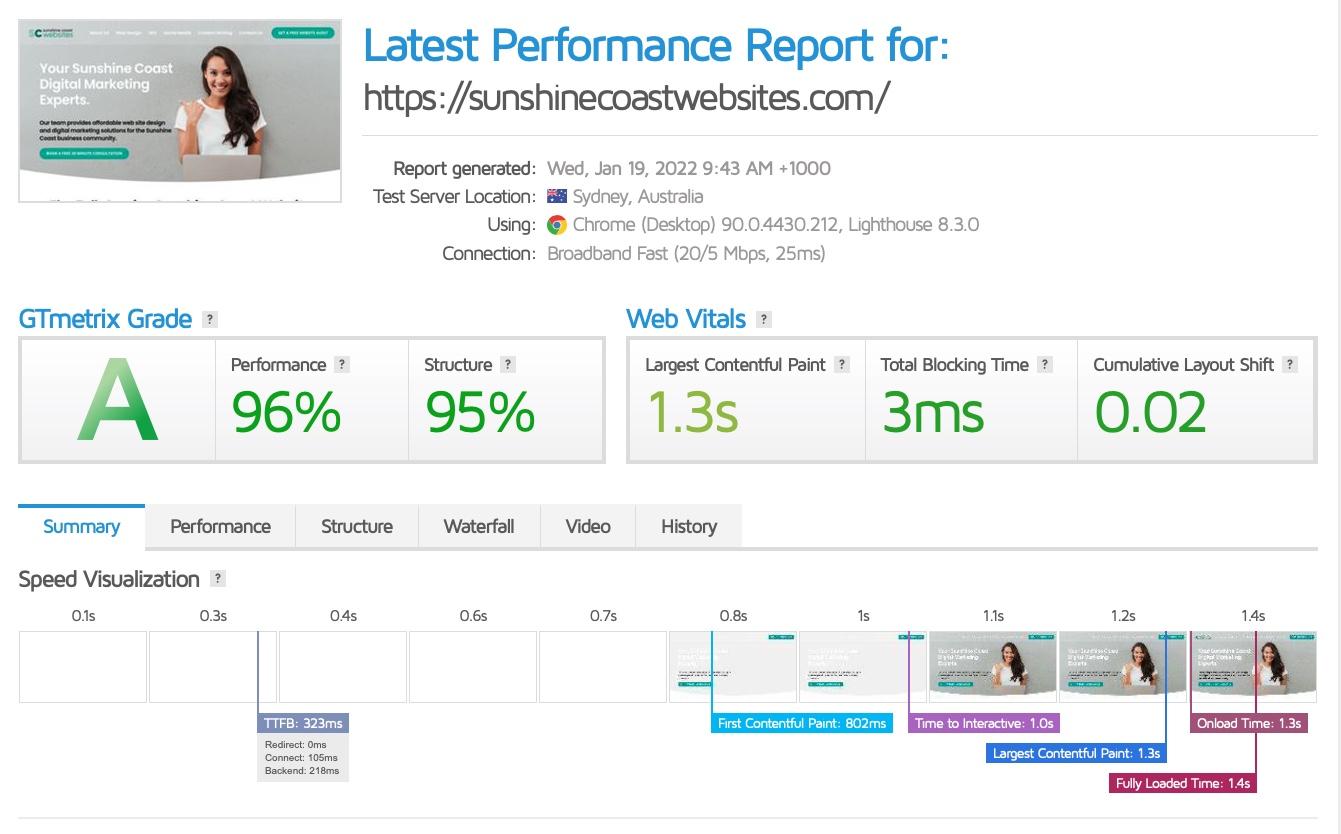Click the question mark next to Structure score

click(508, 365)
